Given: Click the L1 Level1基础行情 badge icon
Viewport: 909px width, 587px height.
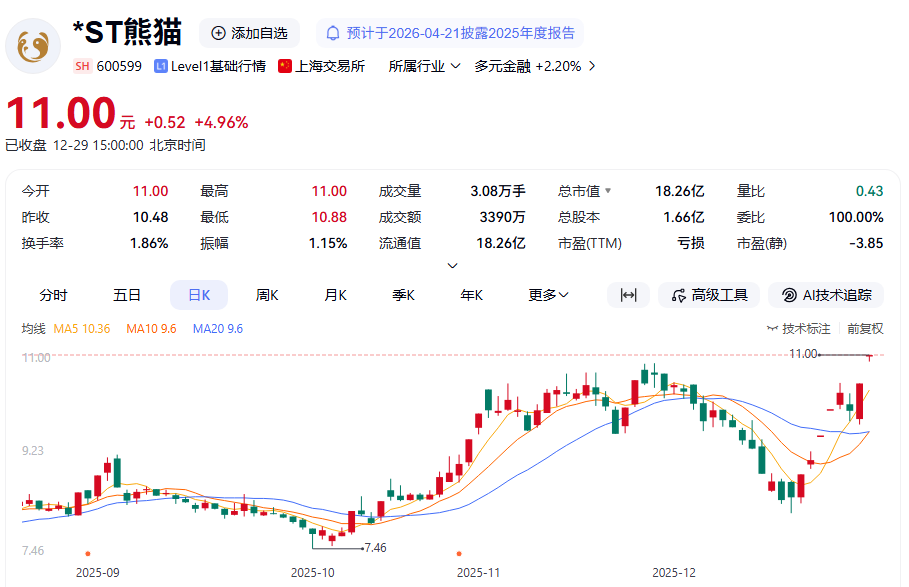Looking at the screenshot, I should point(160,66).
